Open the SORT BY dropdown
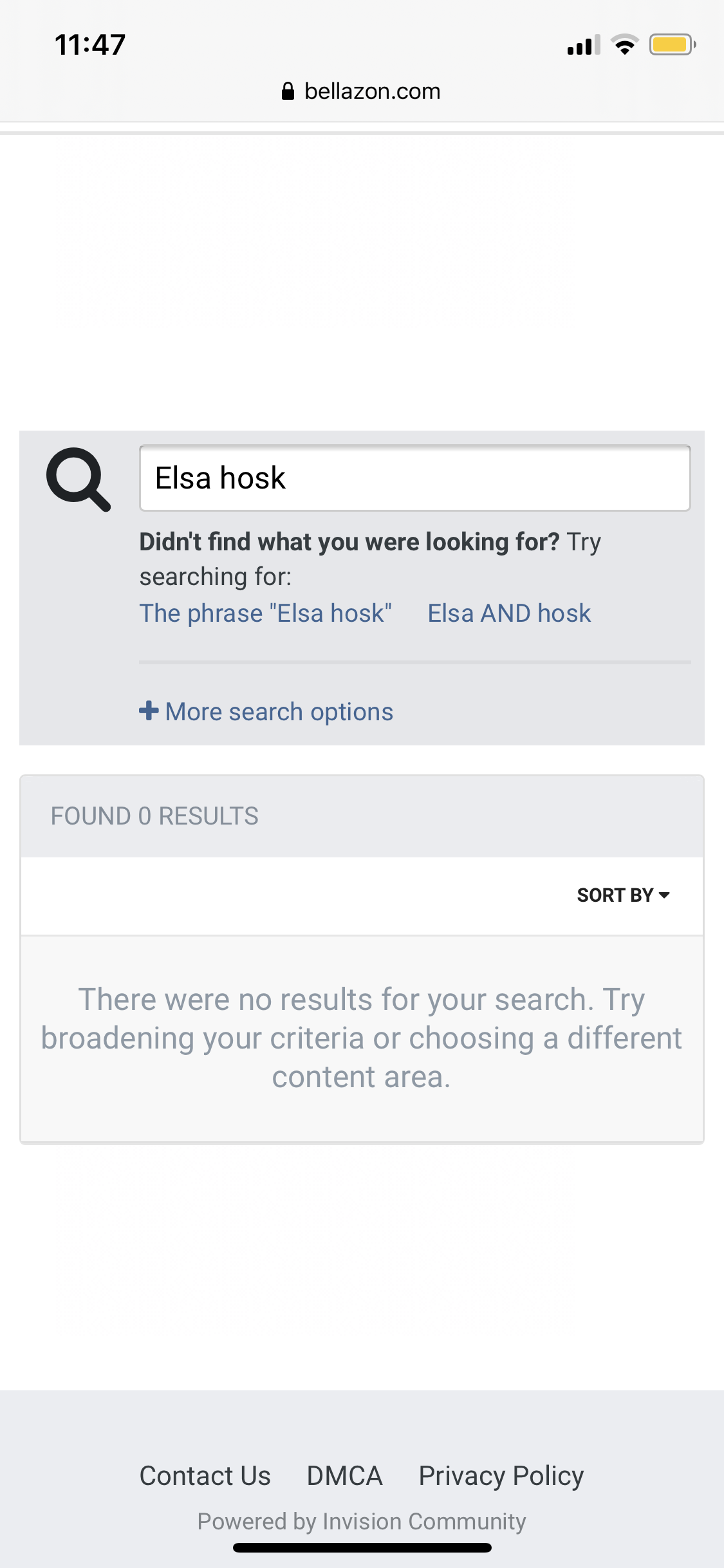 point(623,895)
